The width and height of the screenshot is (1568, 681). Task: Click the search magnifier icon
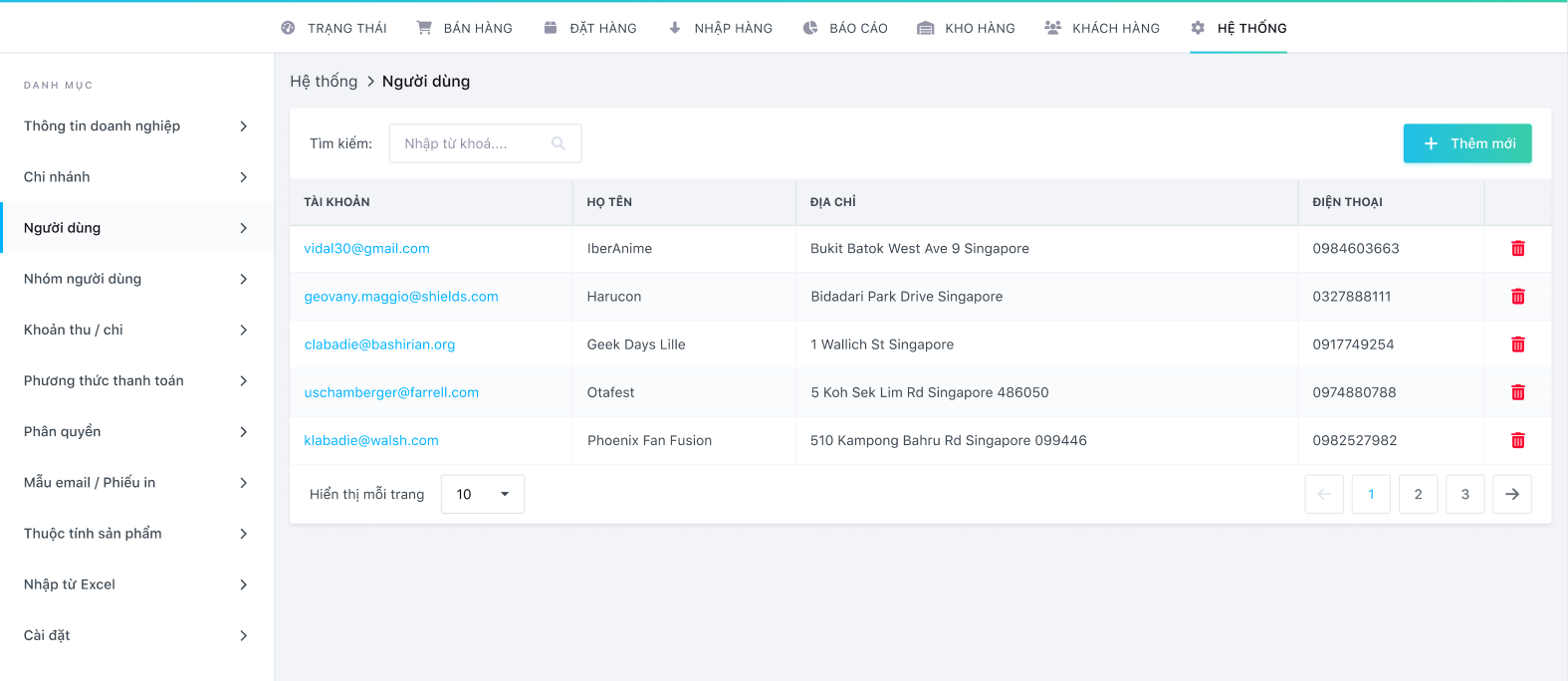coord(559,143)
